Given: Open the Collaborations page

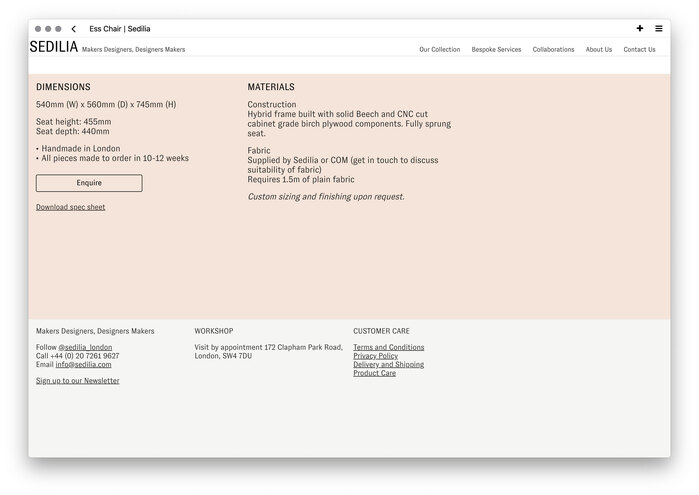Looking at the screenshot, I should click(x=553, y=50).
